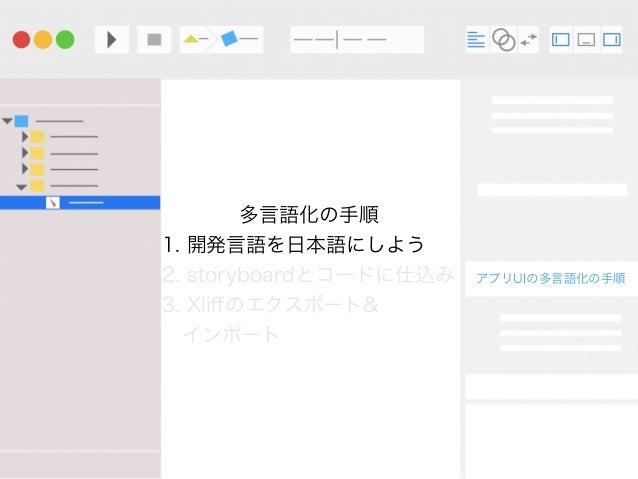The image size is (638, 479).
Task: Click the blue project icon in navigator
Action: click(x=22, y=121)
